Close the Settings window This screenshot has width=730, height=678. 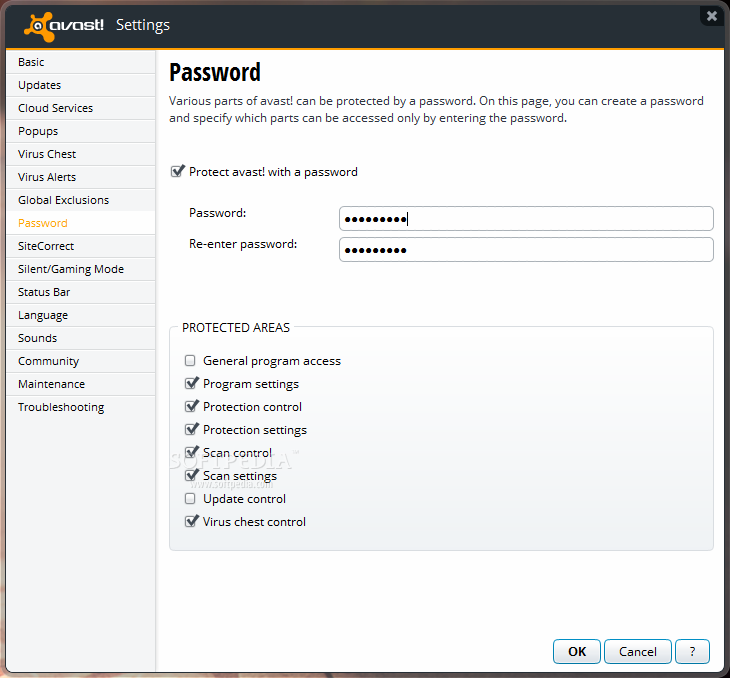711,16
